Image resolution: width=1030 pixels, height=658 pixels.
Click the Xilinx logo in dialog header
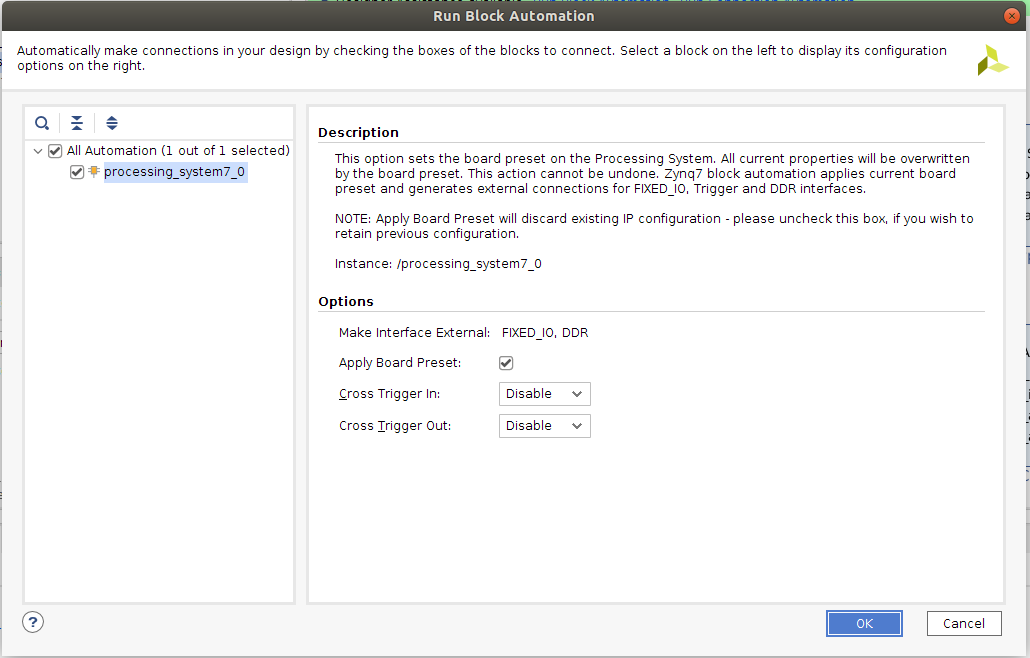point(992,60)
